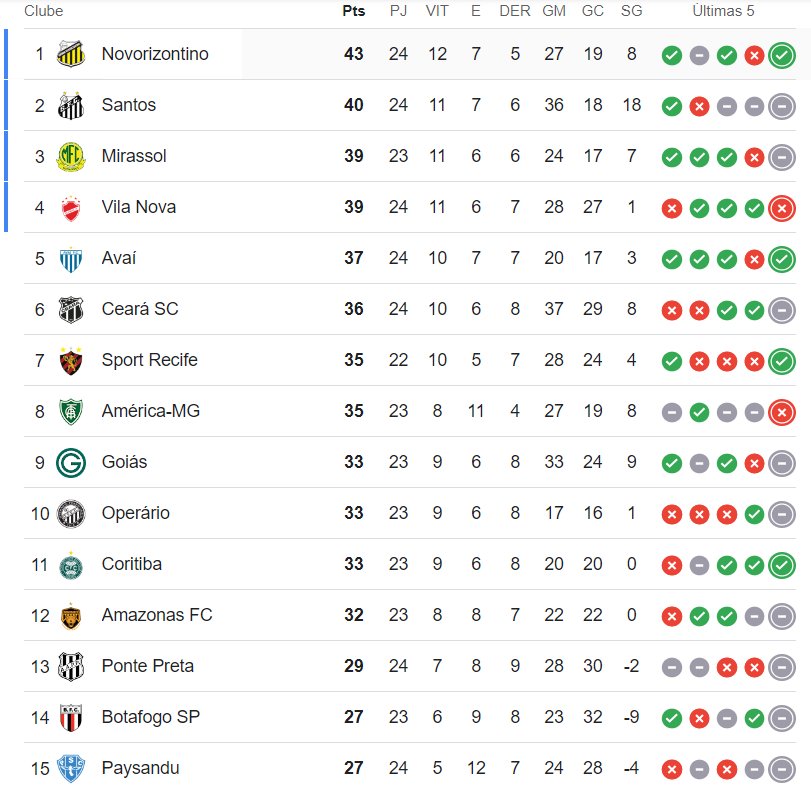Open the Botafogo SP team row

(150, 717)
